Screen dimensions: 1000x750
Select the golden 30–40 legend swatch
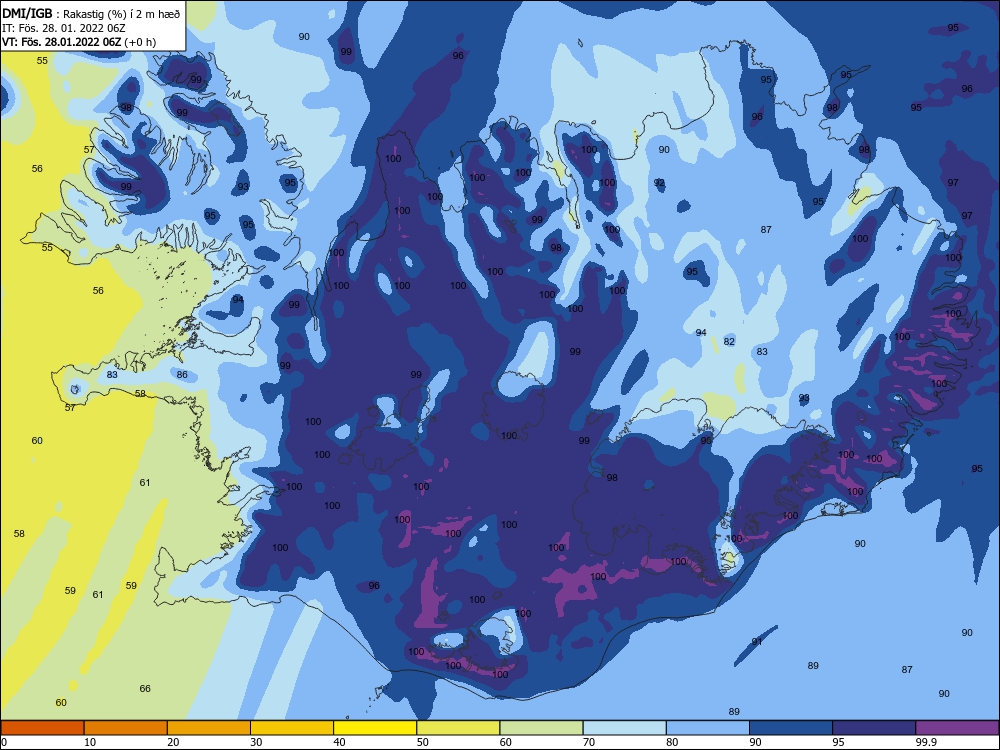tap(292, 728)
